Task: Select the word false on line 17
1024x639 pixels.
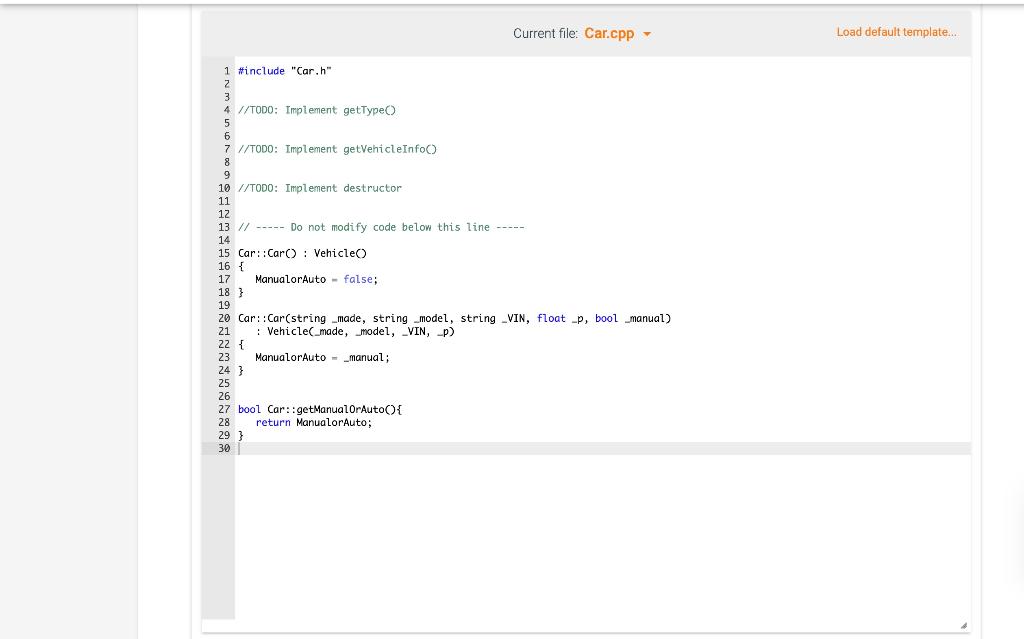Action: 358,279
